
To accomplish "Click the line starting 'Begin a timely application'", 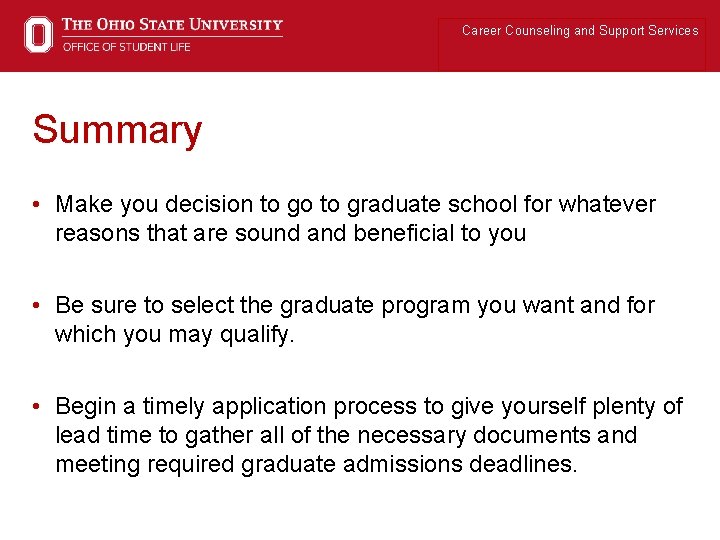I will click(x=368, y=406).
